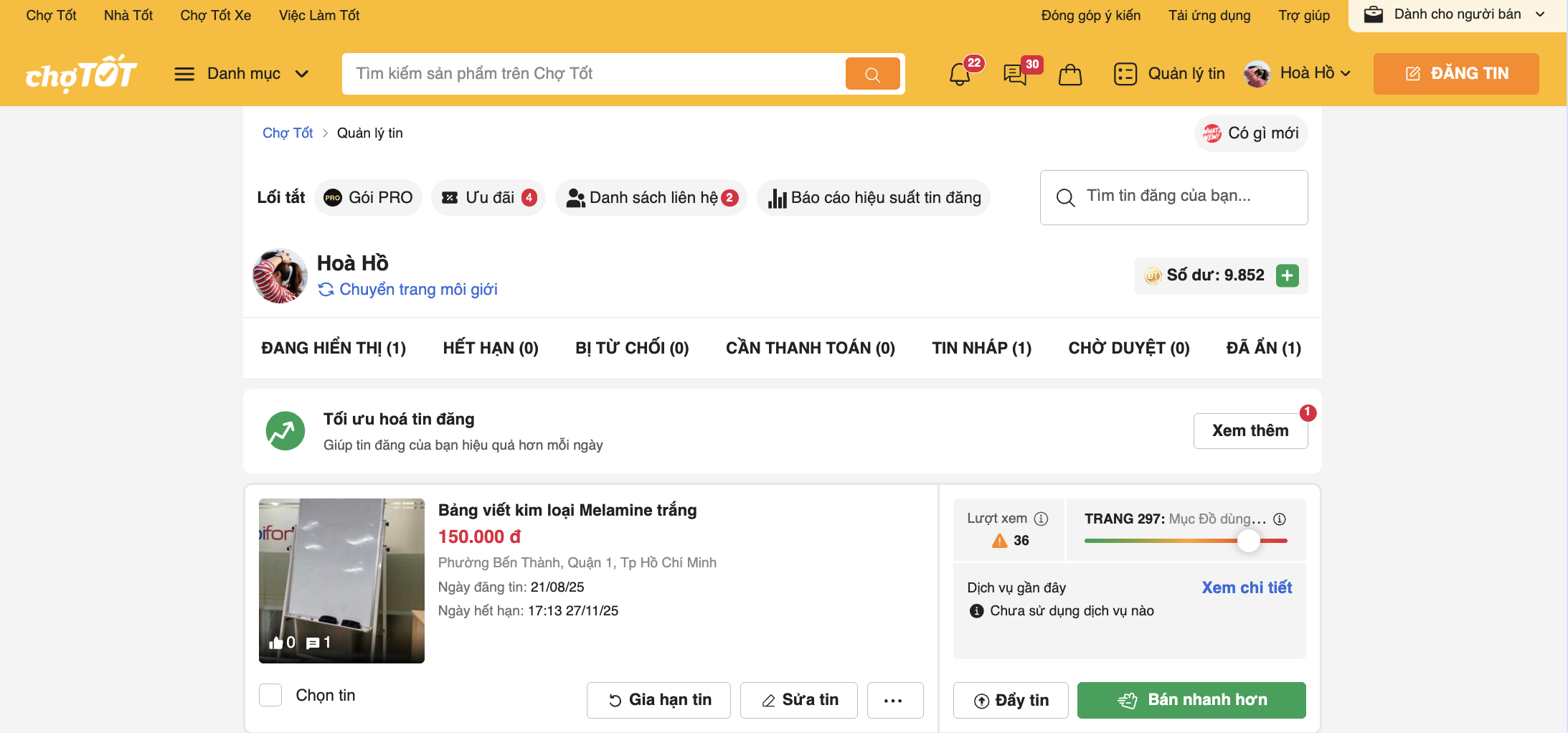Image resolution: width=1568 pixels, height=733 pixels.
Task: Open the Xem chi tiết link
Action: pyautogui.click(x=1247, y=587)
